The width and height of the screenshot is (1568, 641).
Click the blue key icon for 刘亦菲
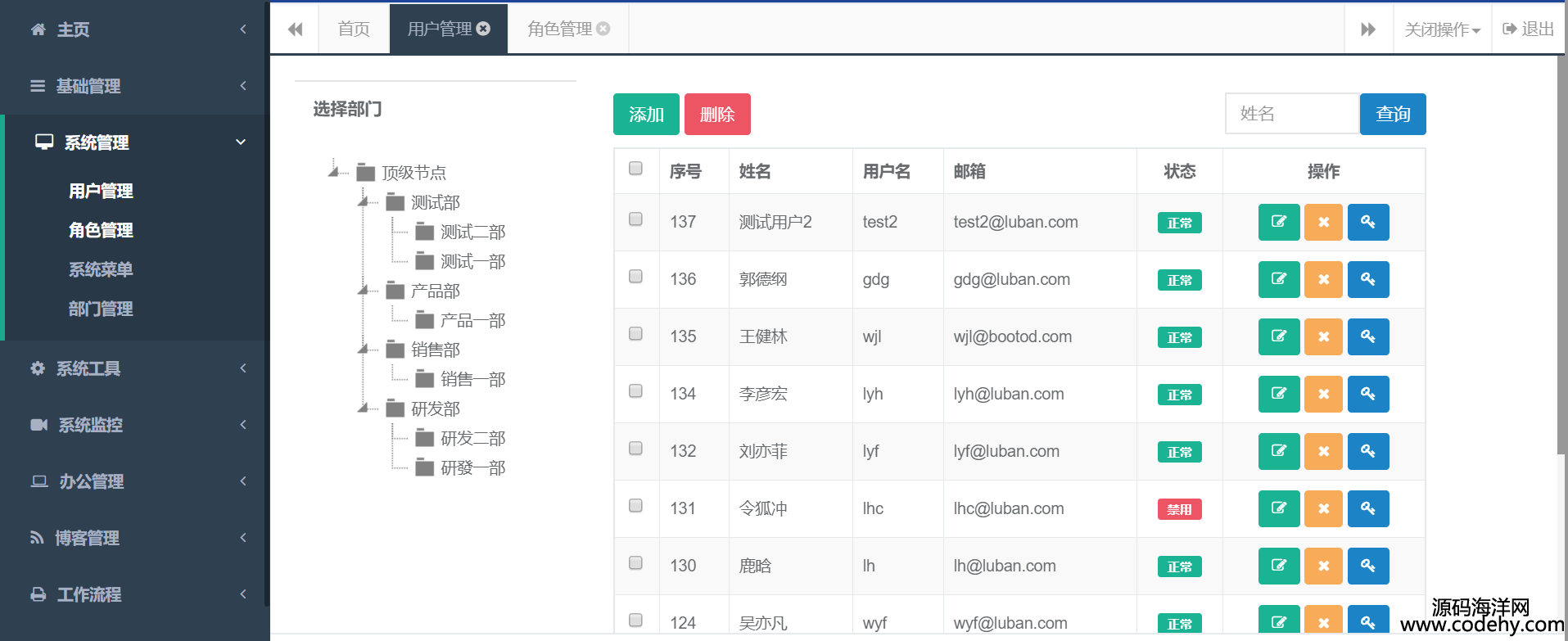1367,451
